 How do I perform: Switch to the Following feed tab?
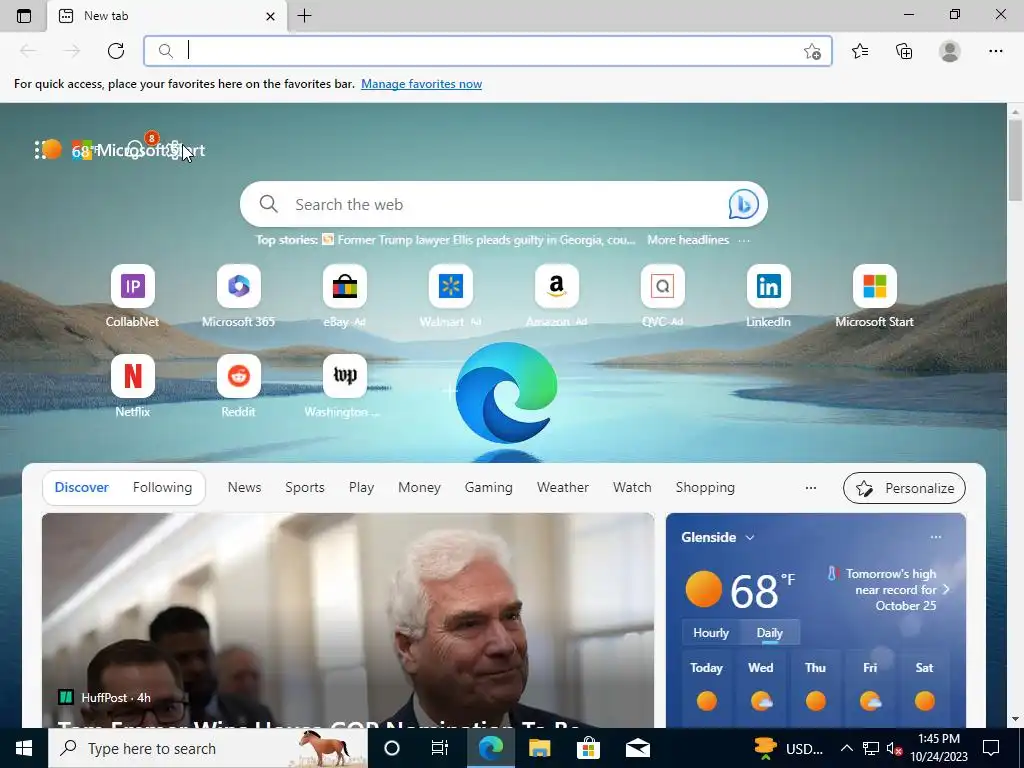tap(162, 487)
